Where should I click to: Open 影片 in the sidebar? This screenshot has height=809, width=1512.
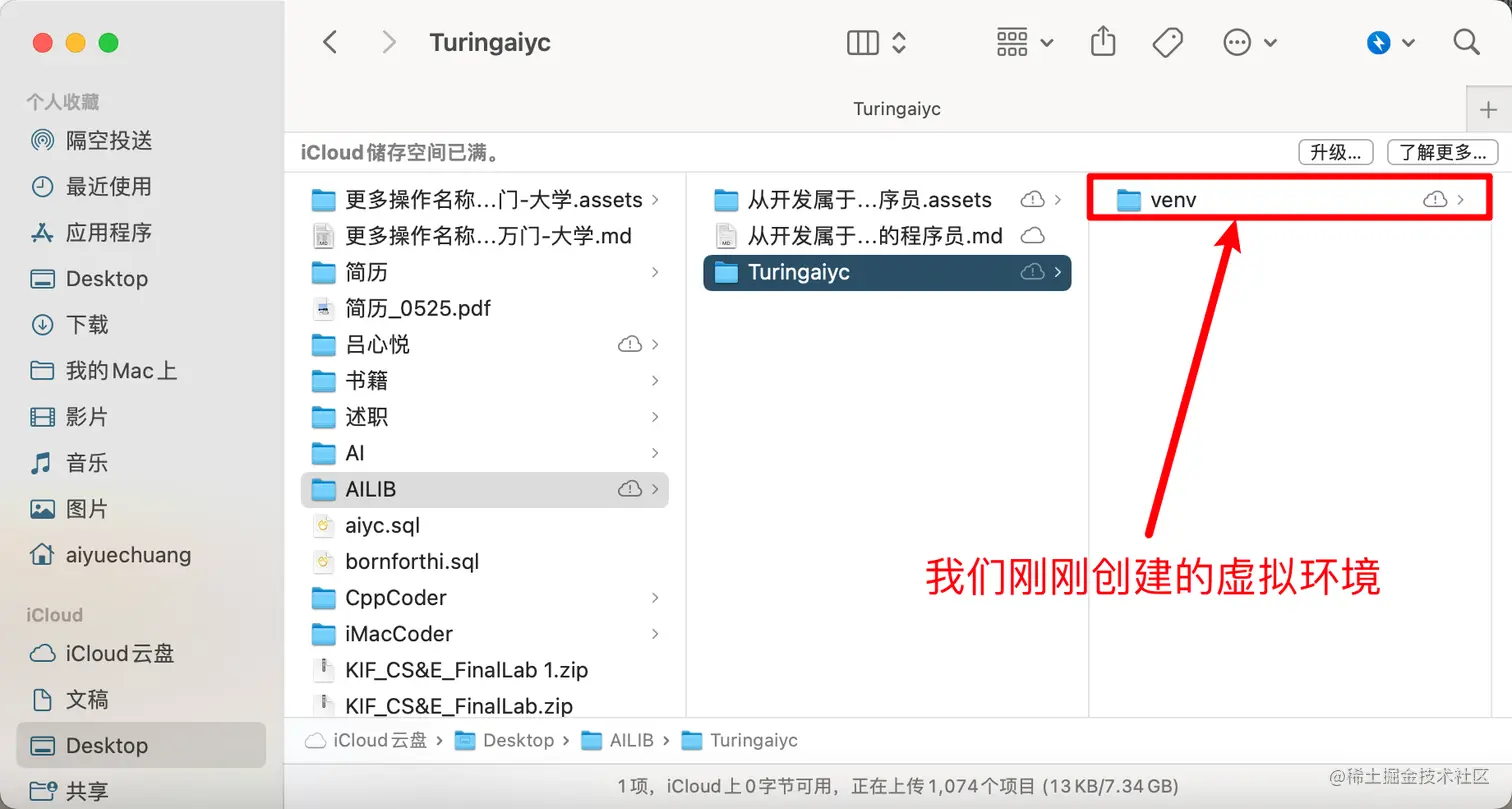pyautogui.click(x=141, y=416)
